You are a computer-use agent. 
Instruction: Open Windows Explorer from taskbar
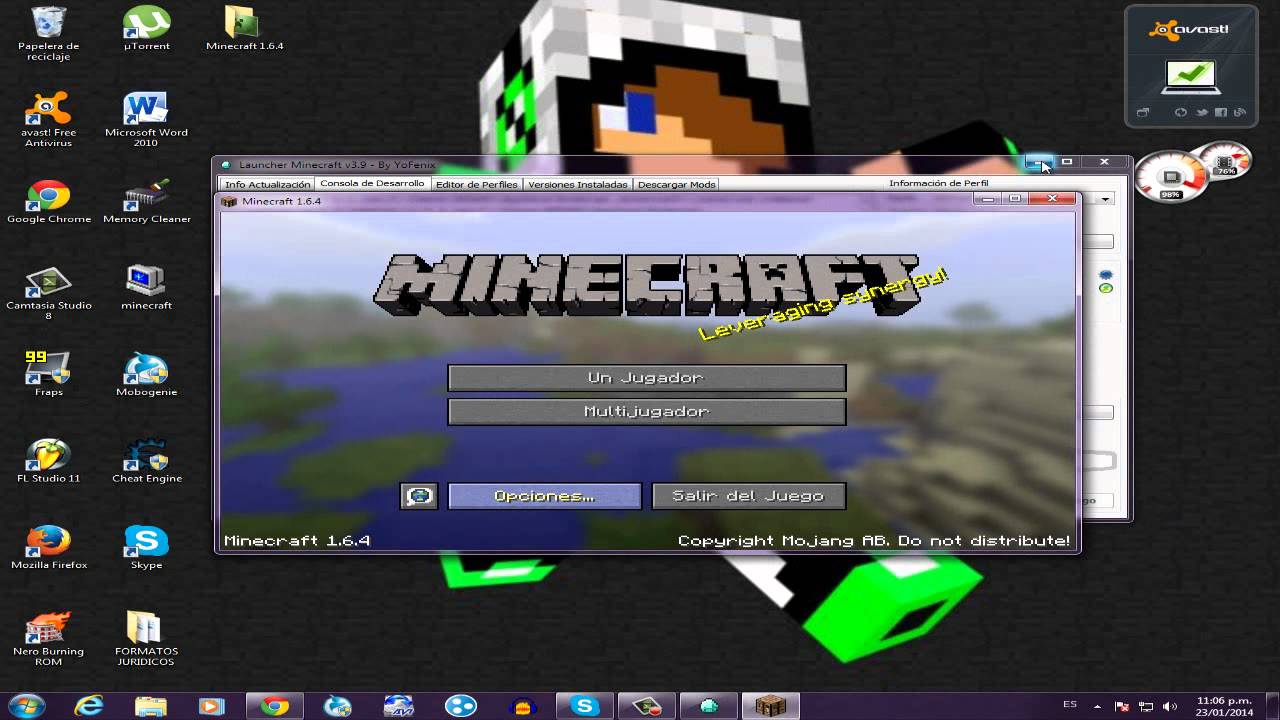tap(150, 706)
